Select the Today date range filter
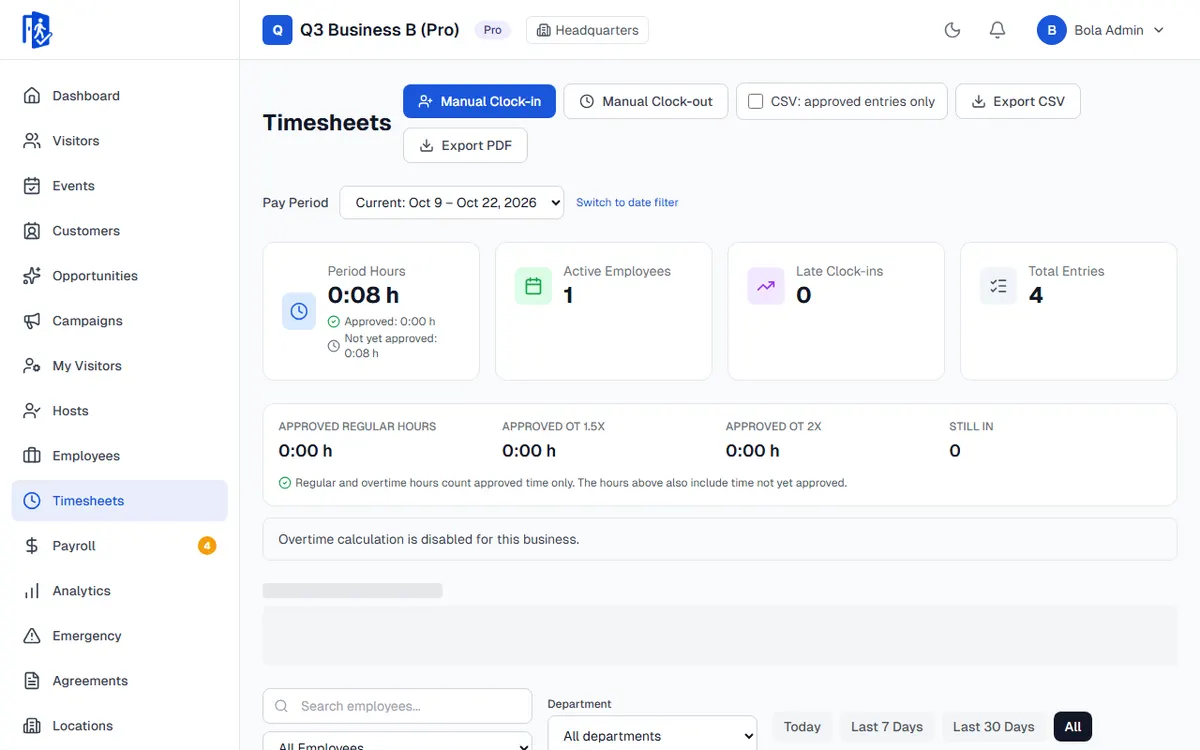This screenshot has height=750, width=1200. 802,727
